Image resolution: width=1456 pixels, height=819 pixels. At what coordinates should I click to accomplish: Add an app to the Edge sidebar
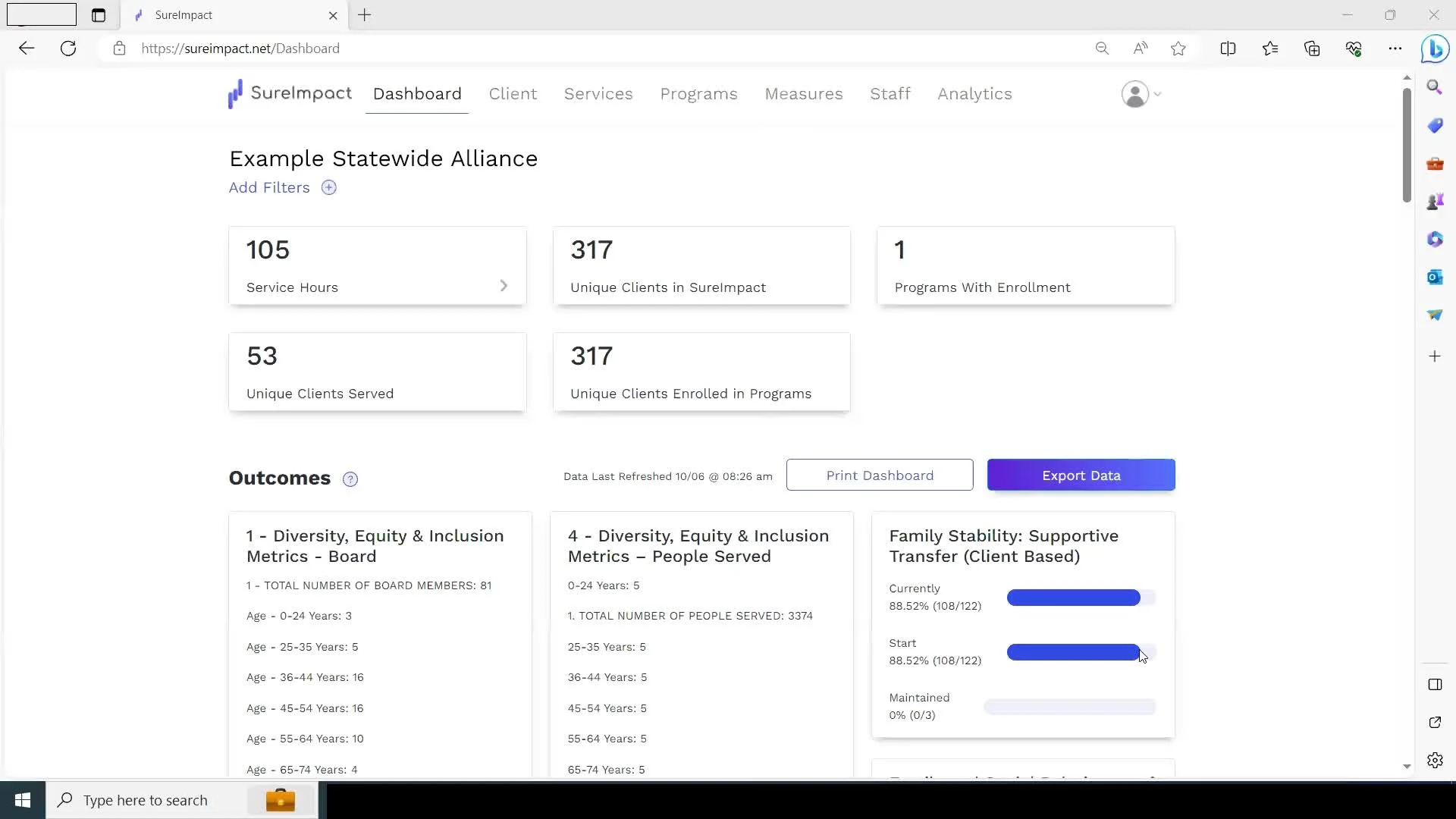pyautogui.click(x=1435, y=356)
